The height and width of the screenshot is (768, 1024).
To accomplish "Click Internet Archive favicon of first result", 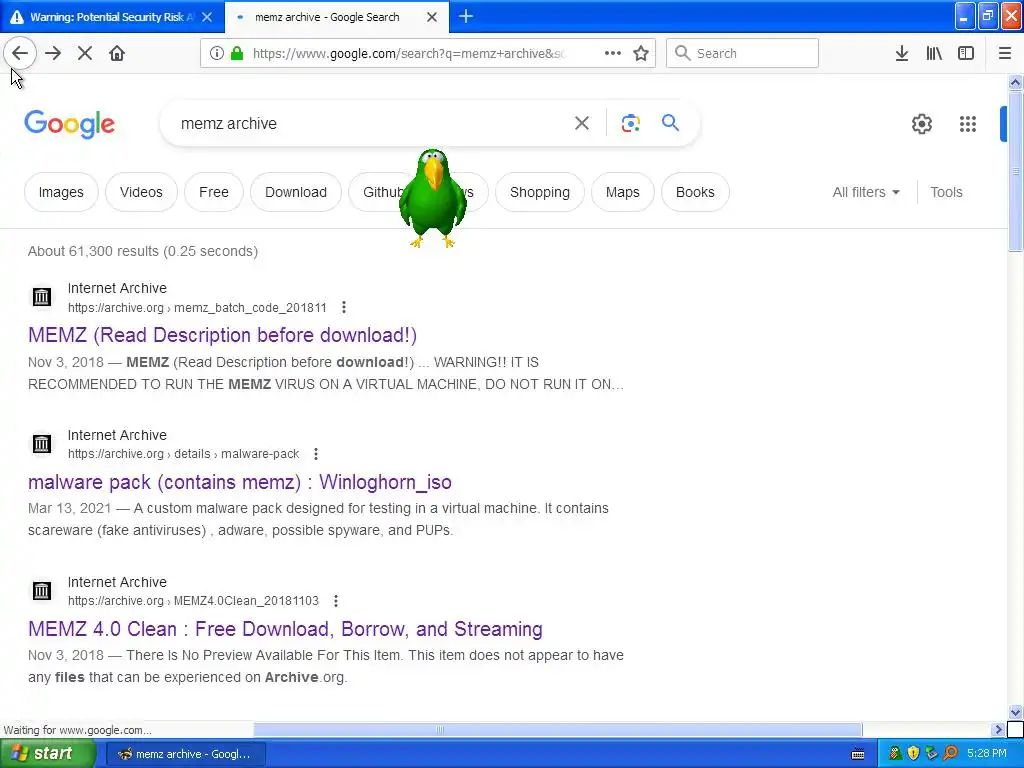I will (42, 297).
